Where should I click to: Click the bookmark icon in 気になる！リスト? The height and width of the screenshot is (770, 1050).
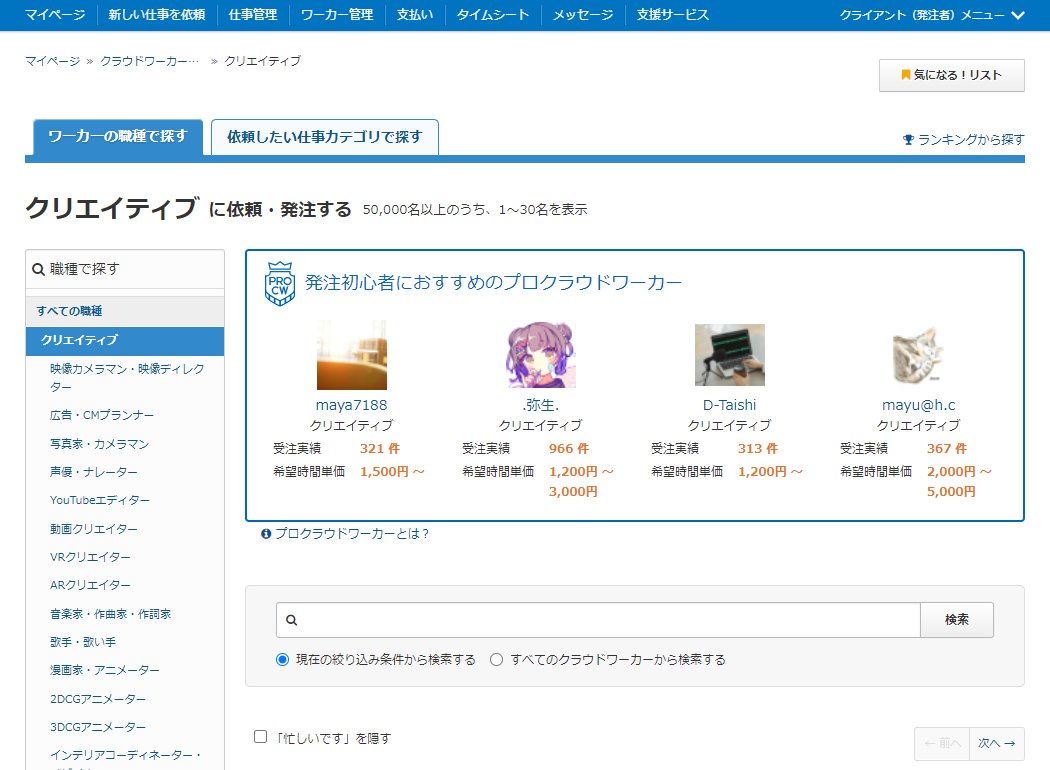click(x=905, y=76)
